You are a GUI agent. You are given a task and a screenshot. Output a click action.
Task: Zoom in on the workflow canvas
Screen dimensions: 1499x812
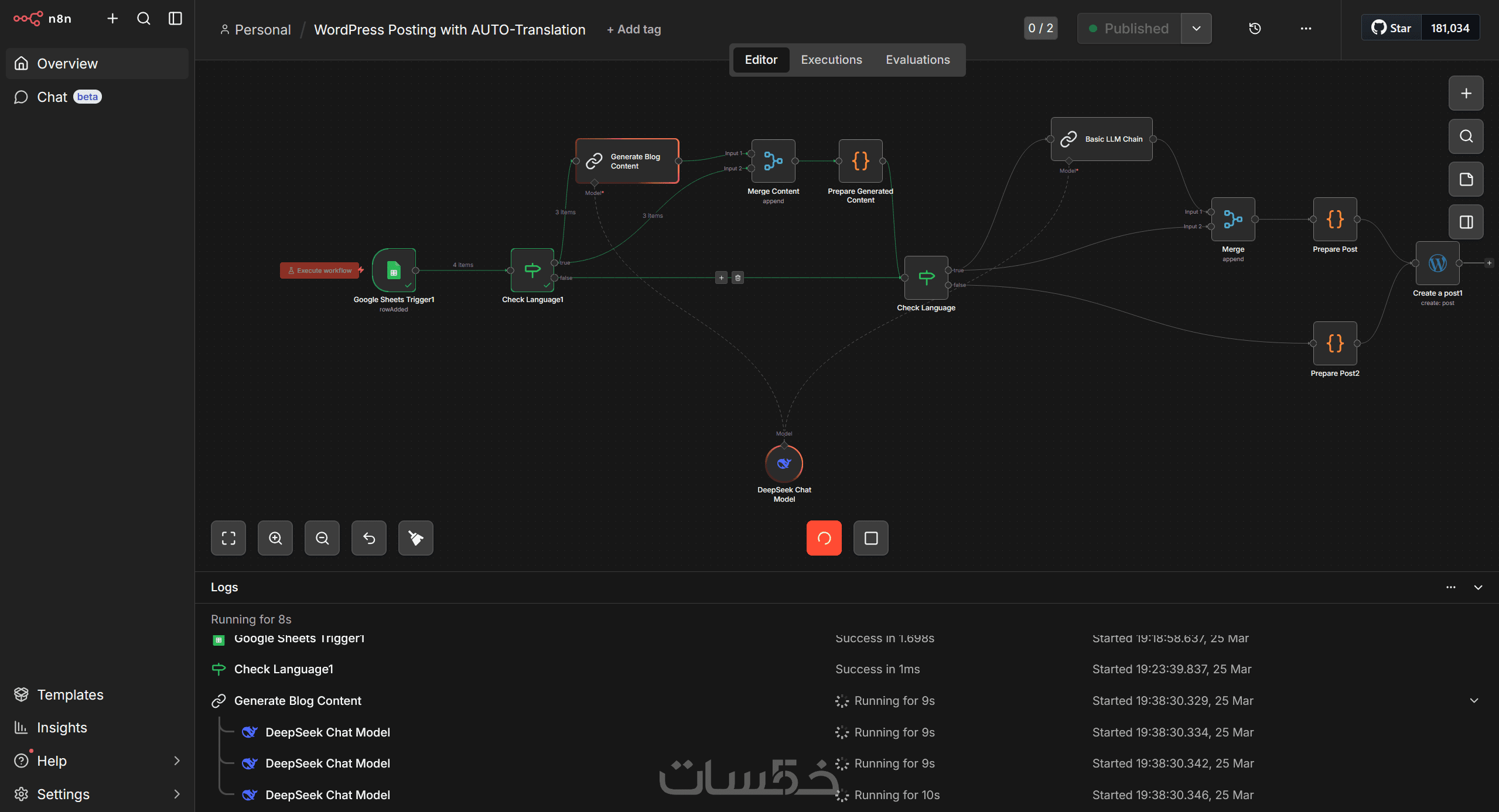pyautogui.click(x=275, y=538)
